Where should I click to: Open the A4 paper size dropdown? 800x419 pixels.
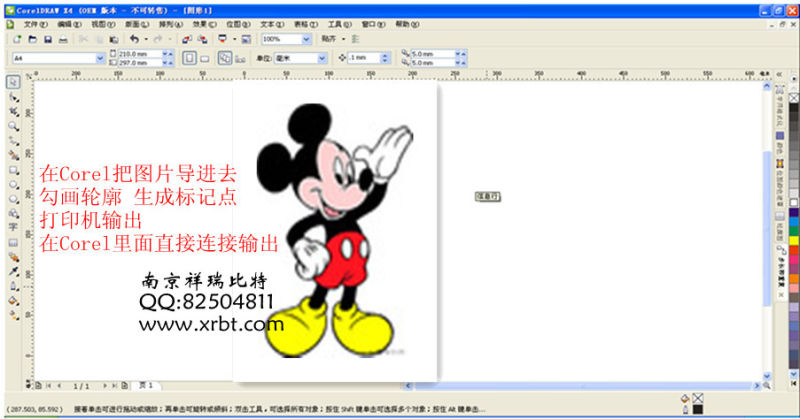[100, 58]
